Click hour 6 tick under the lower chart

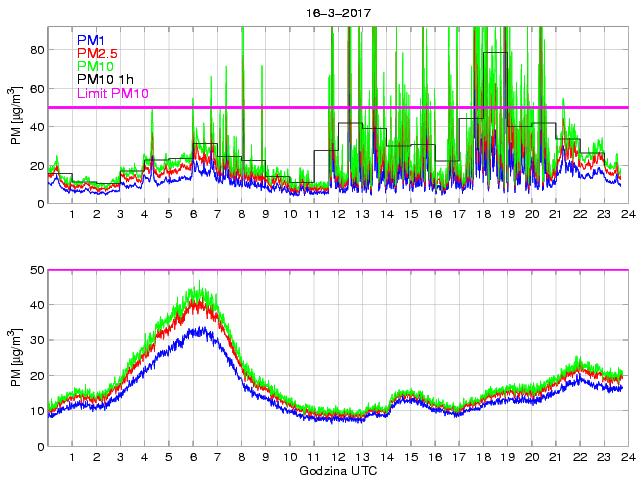pyautogui.click(x=193, y=458)
